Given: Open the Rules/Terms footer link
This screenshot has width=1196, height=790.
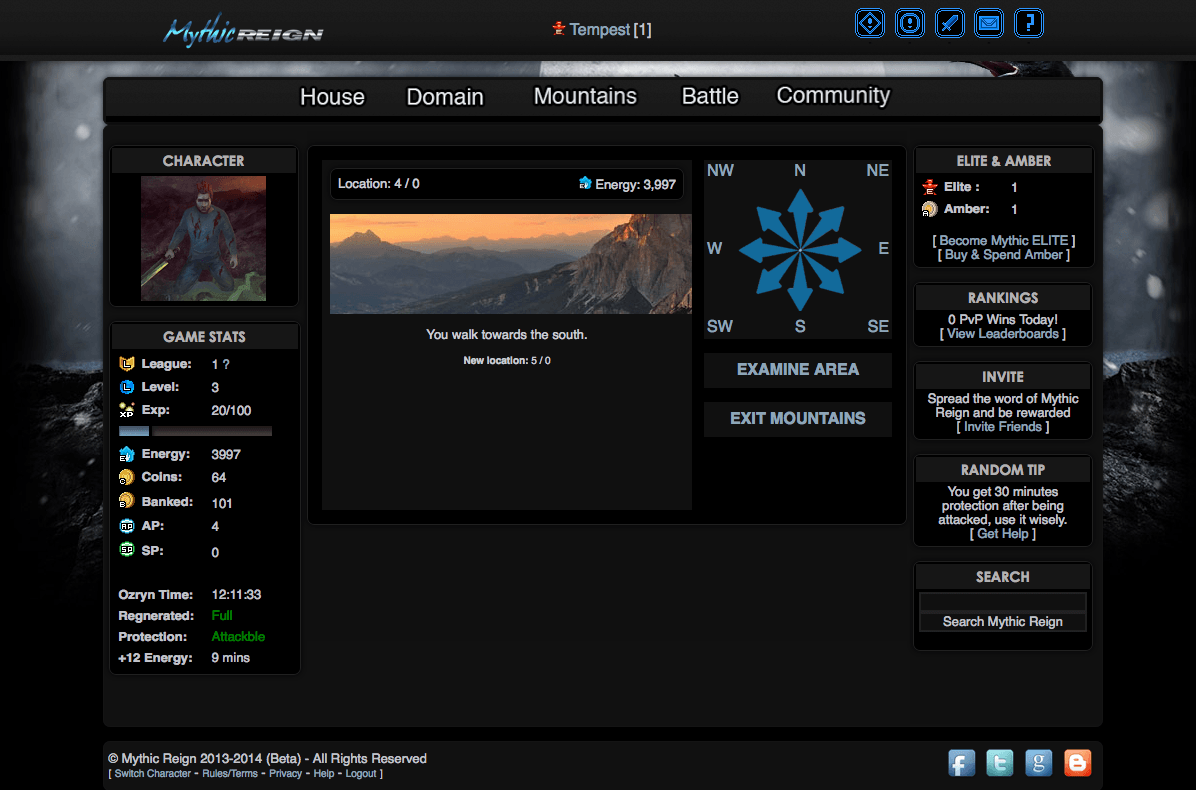Looking at the screenshot, I should [x=230, y=773].
